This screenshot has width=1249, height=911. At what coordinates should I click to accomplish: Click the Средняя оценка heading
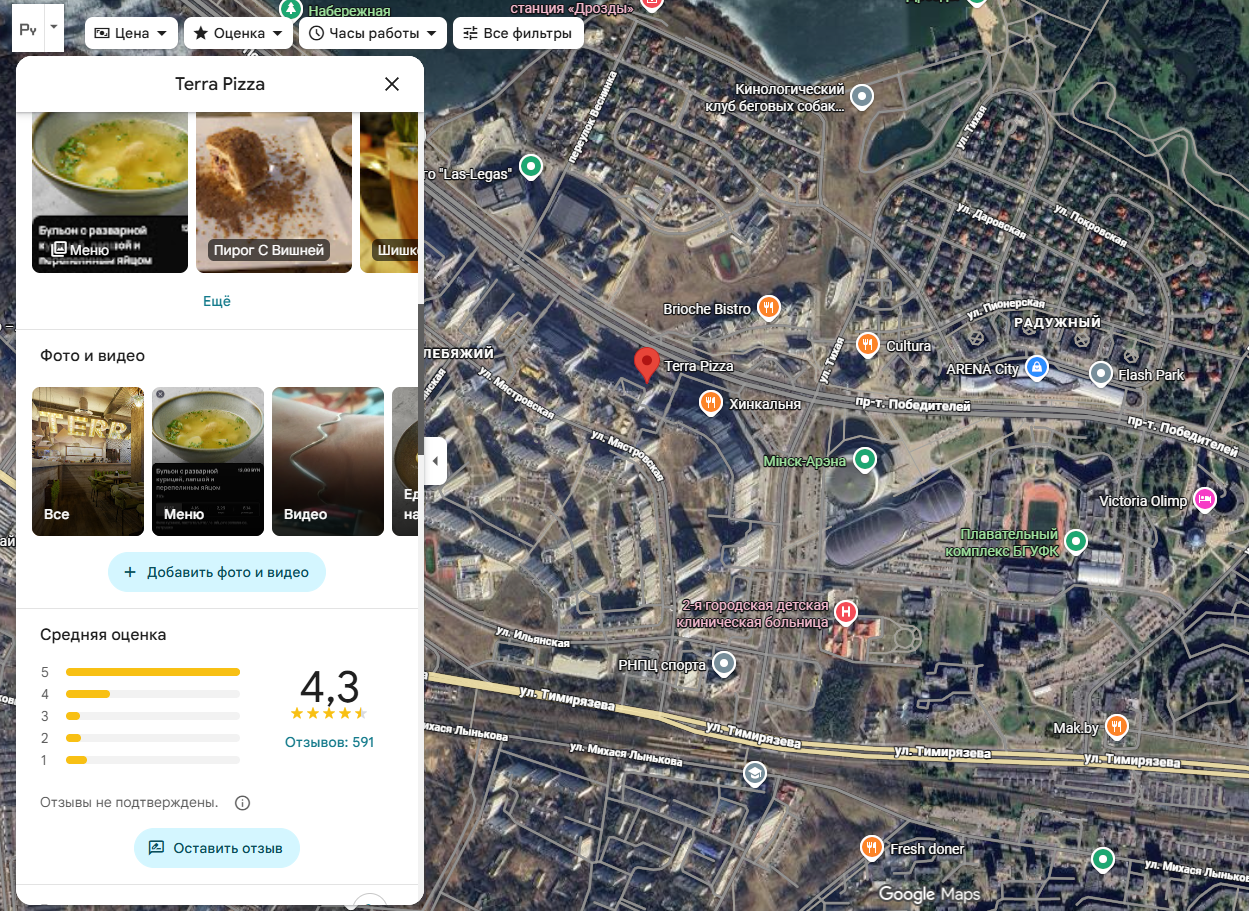[x=103, y=635]
